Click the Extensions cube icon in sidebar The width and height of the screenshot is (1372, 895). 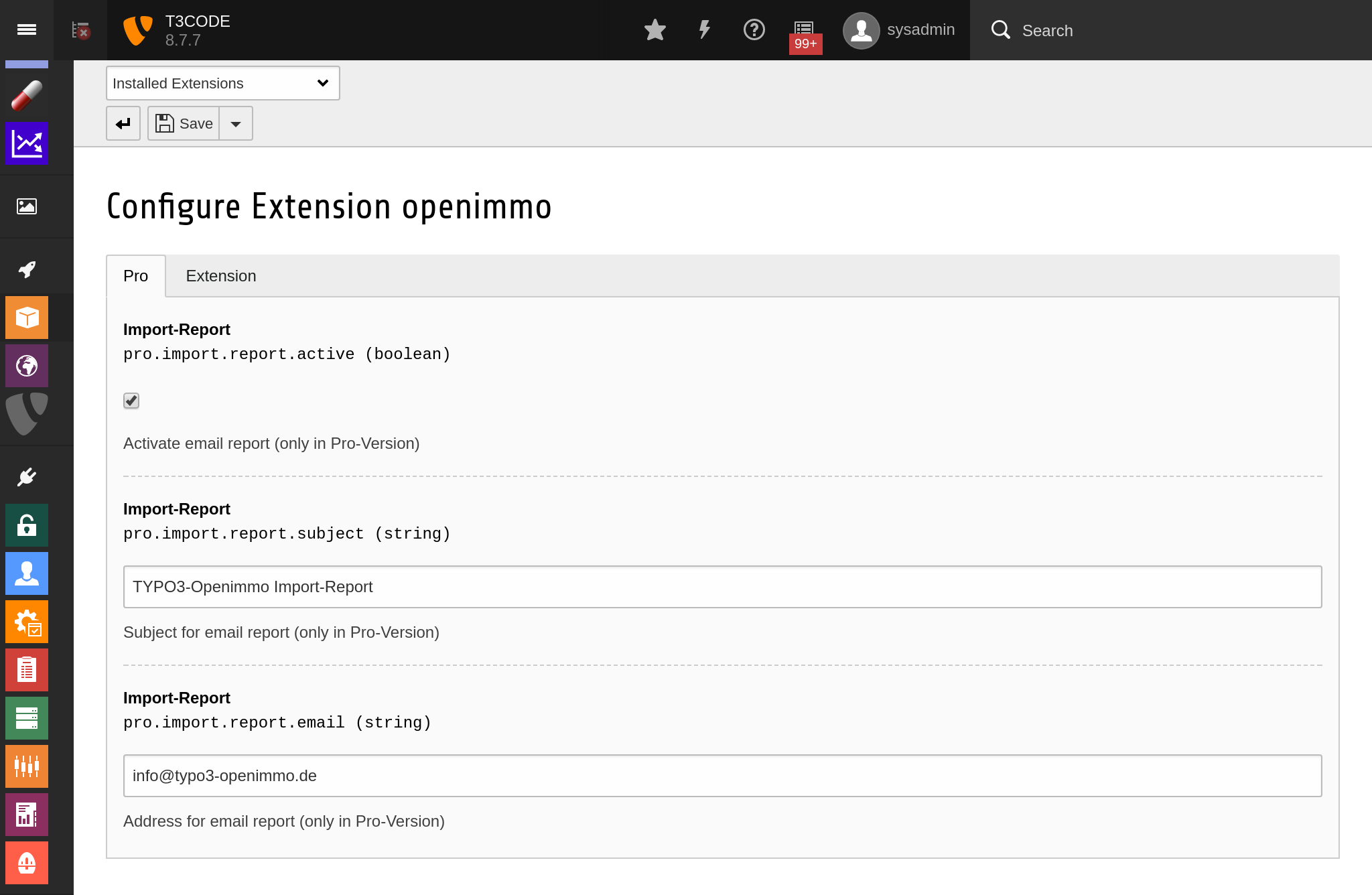(x=27, y=318)
